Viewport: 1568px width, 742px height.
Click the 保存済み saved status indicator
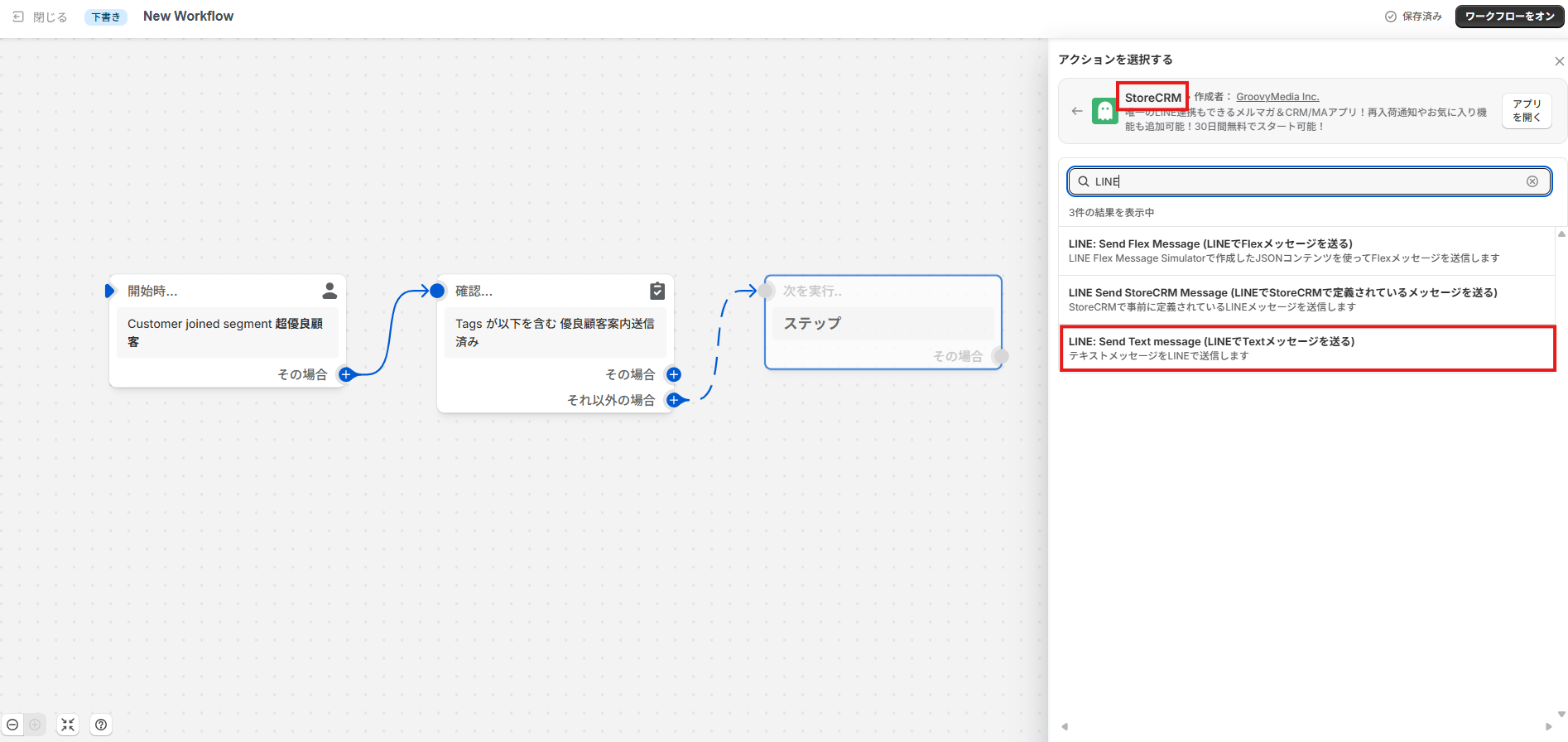coord(1413,17)
